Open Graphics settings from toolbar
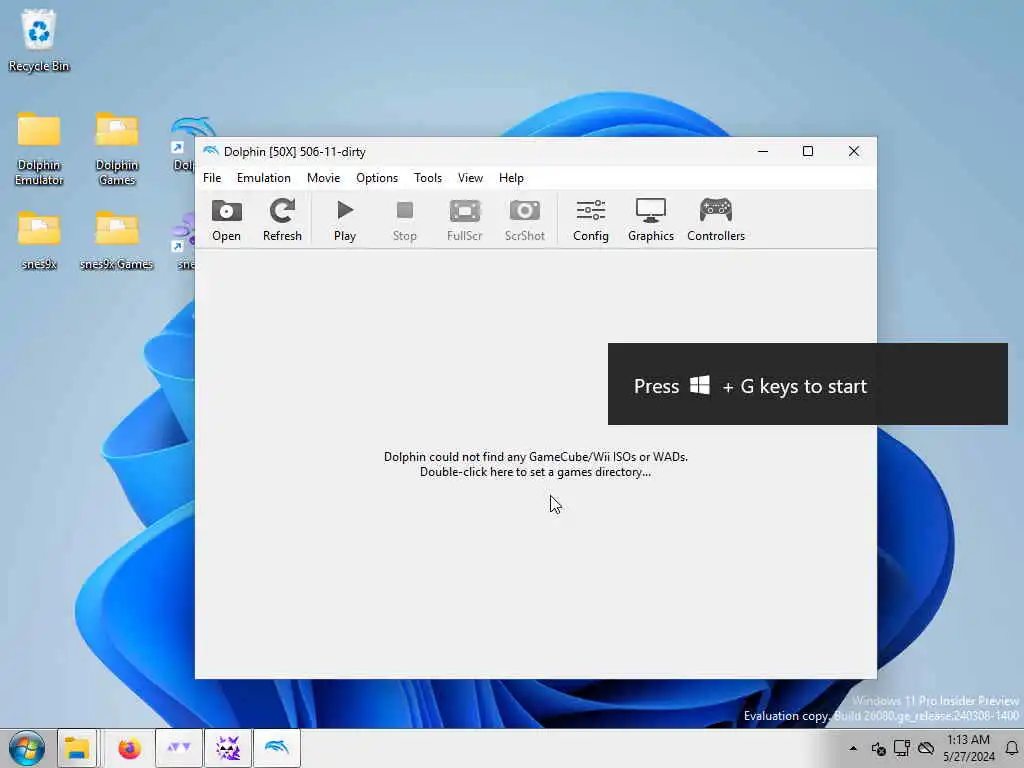Viewport: 1024px width, 768px height. 650,220
